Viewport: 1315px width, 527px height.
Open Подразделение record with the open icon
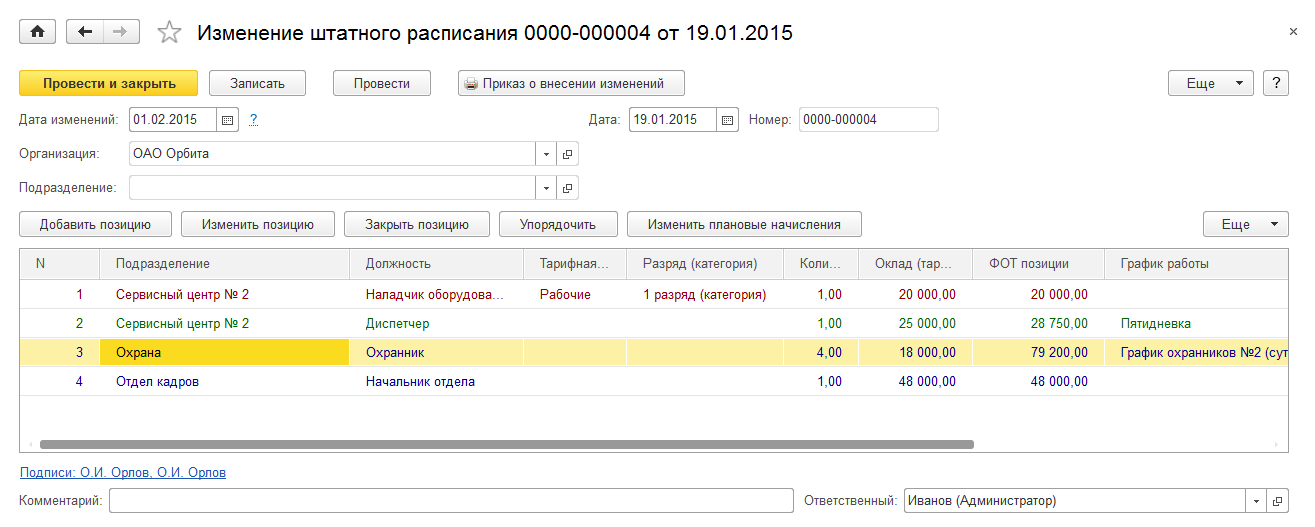[x=567, y=188]
